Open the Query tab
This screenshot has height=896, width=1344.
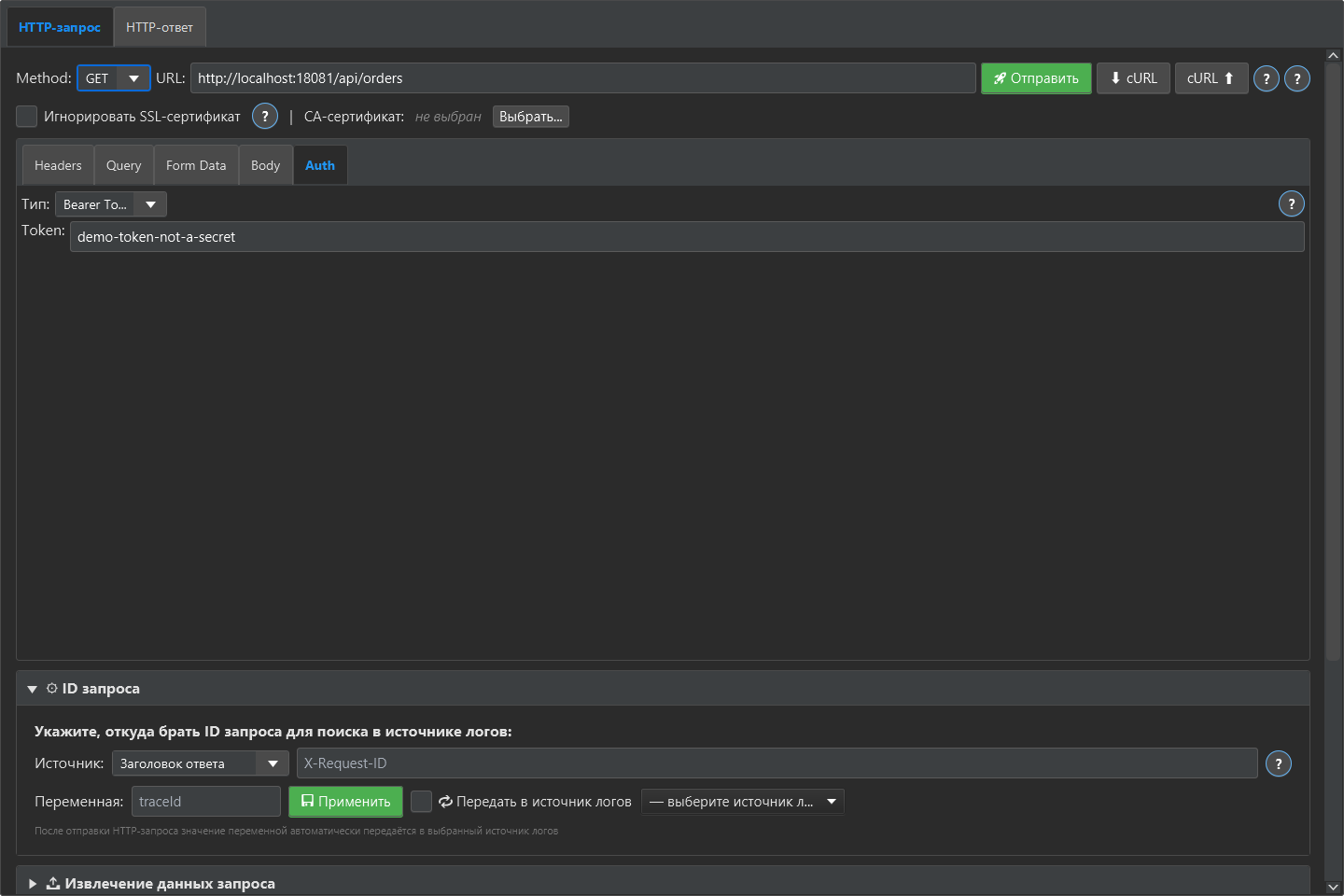(x=123, y=165)
